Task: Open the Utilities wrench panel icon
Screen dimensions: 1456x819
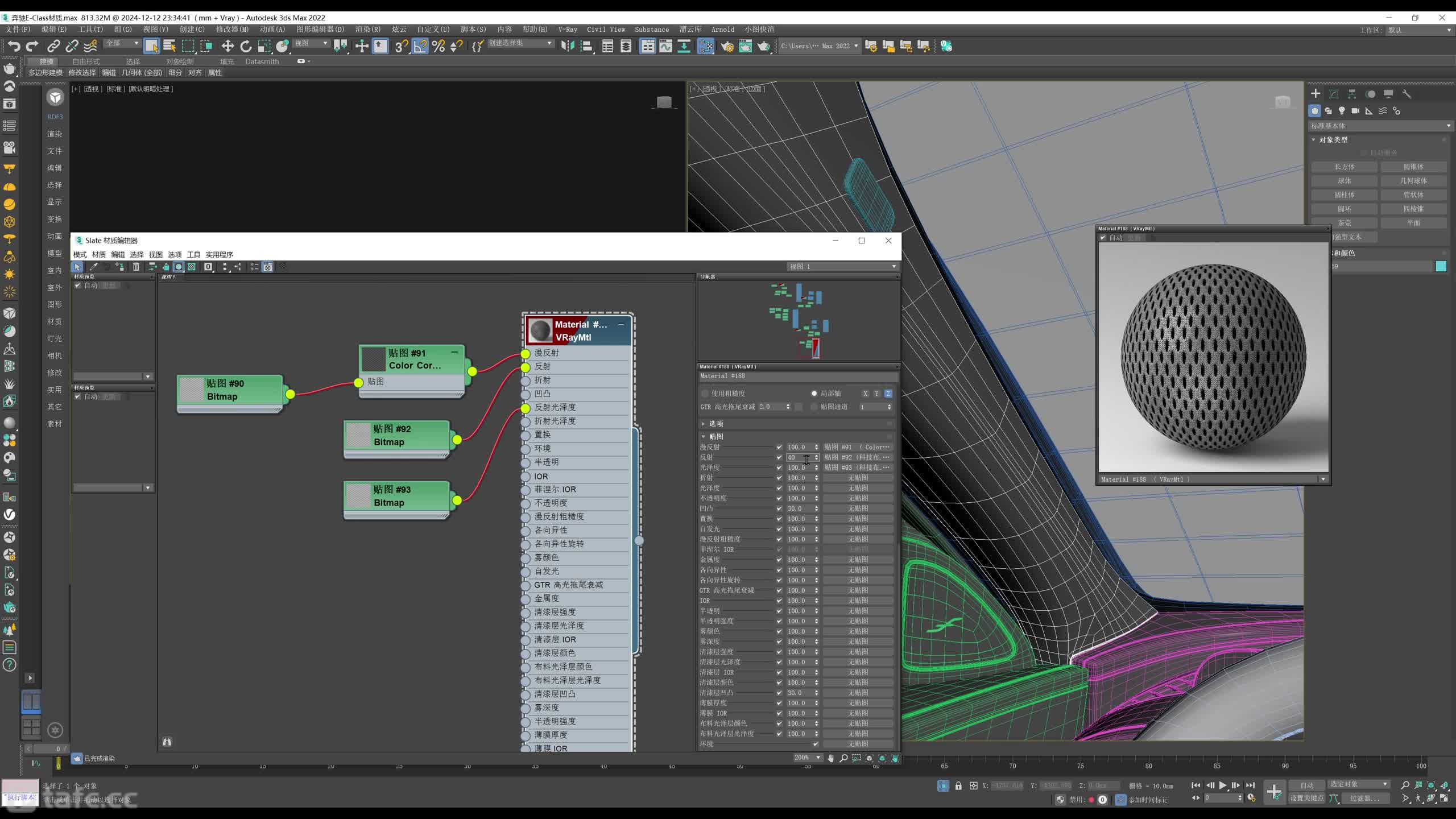Action: point(1407,94)
